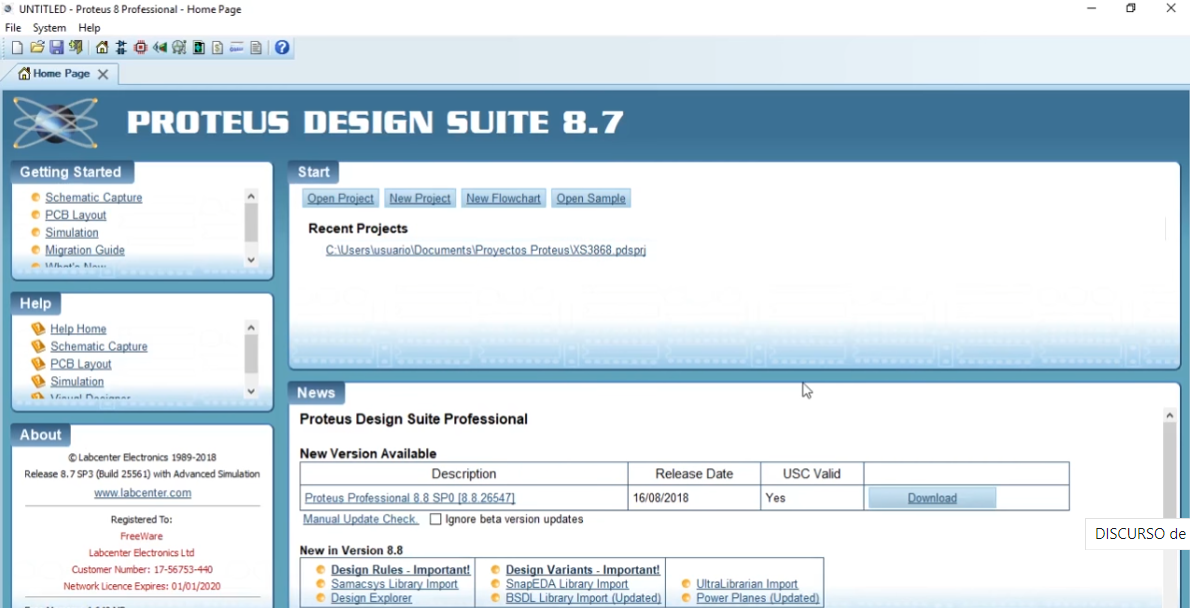Open the Gerber Viewer toolbar icon
The image size is (1190, 608).
click(x=179, y=48)
